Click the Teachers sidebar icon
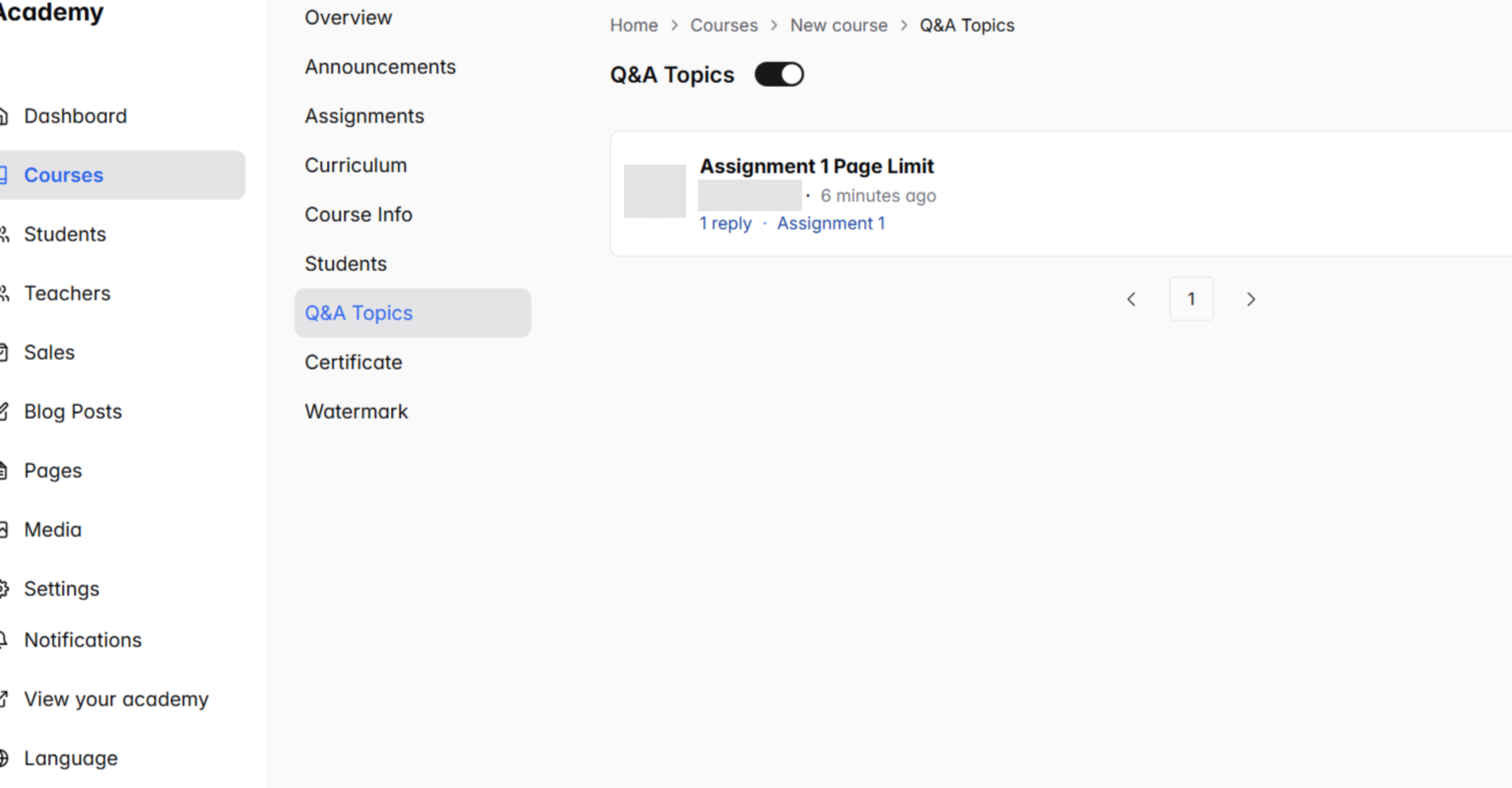Screen dimensions: 1512x788 (4, 293)
